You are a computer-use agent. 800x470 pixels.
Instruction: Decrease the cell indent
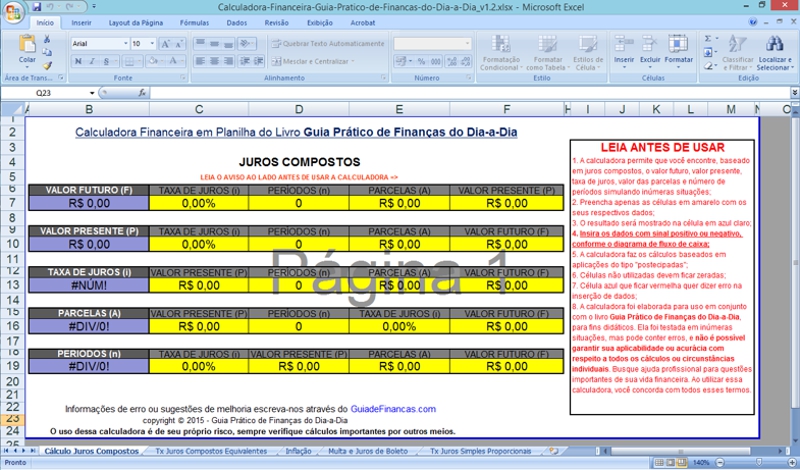point(245,61)
